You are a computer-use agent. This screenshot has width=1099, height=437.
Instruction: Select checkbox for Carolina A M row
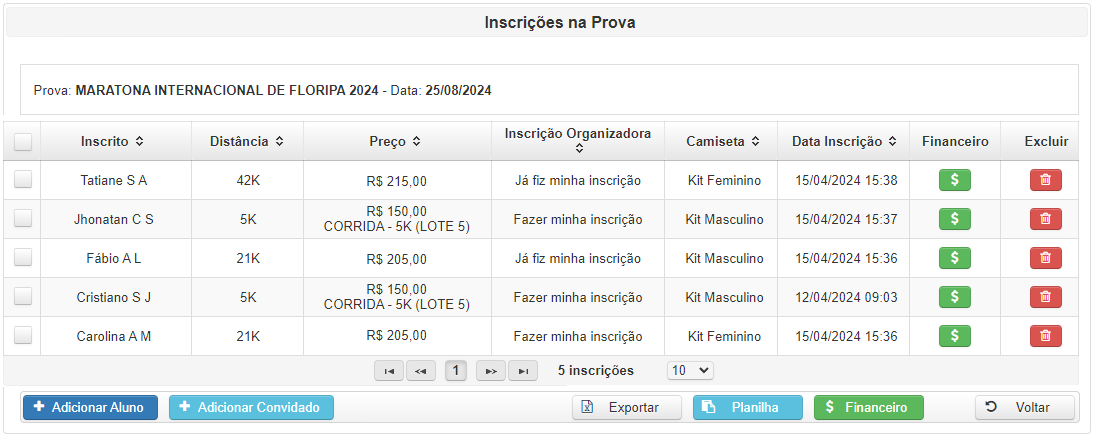pyautogui.click(x=23, y=335)
